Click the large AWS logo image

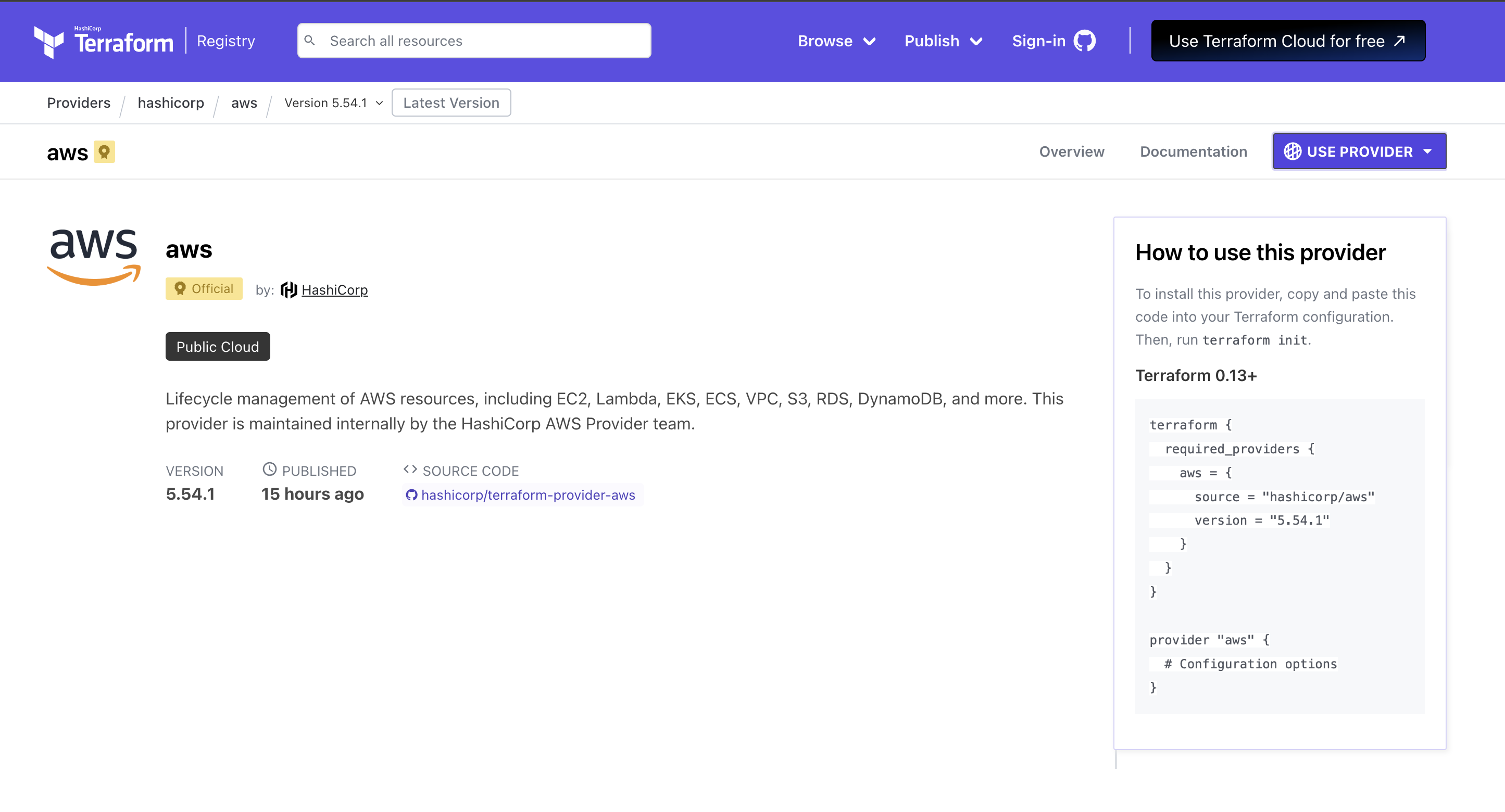pyautogui.click(x=94, y=257)
